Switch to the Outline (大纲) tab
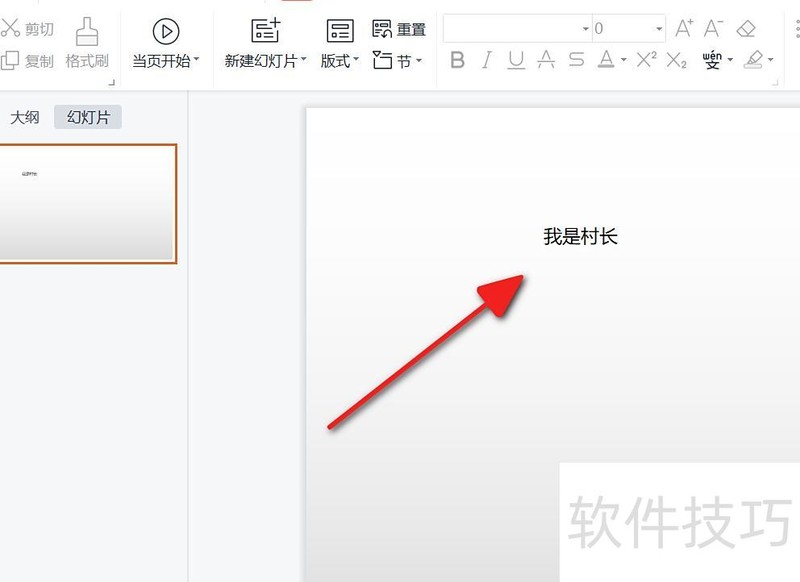 23,117
